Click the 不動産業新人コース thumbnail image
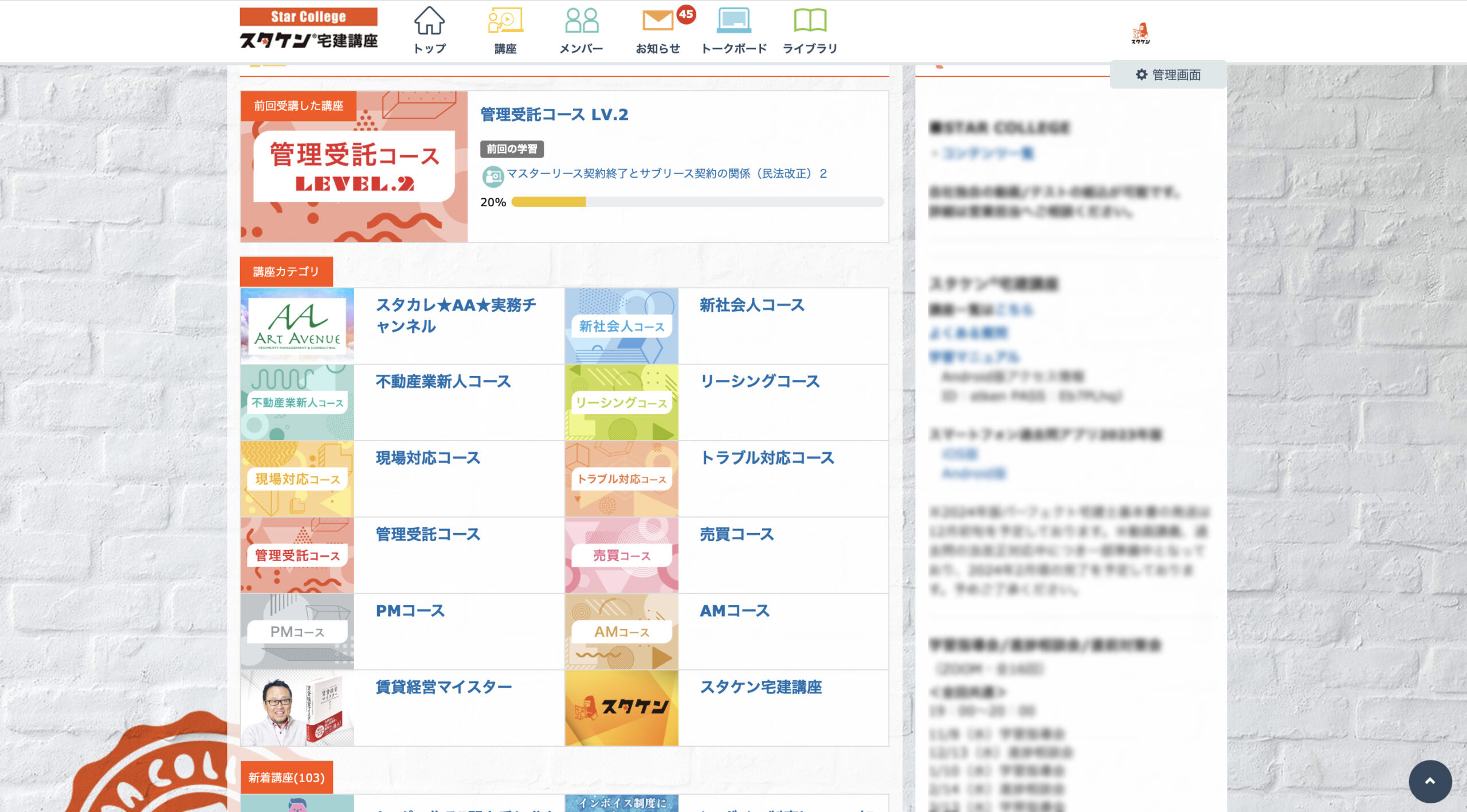 pyautogui.click(x=297, y=402)
